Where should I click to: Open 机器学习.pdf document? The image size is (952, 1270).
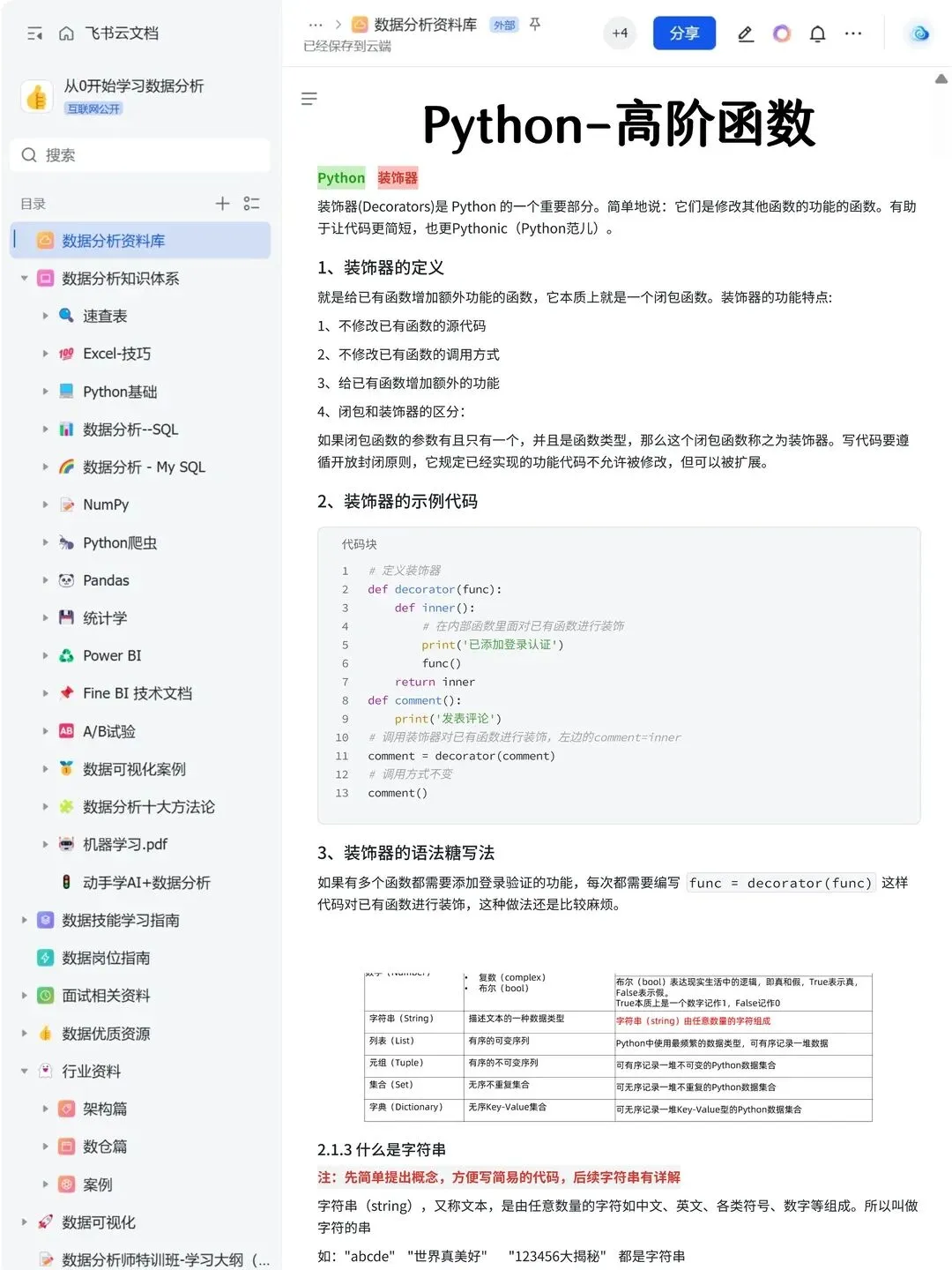coord(125,844)
